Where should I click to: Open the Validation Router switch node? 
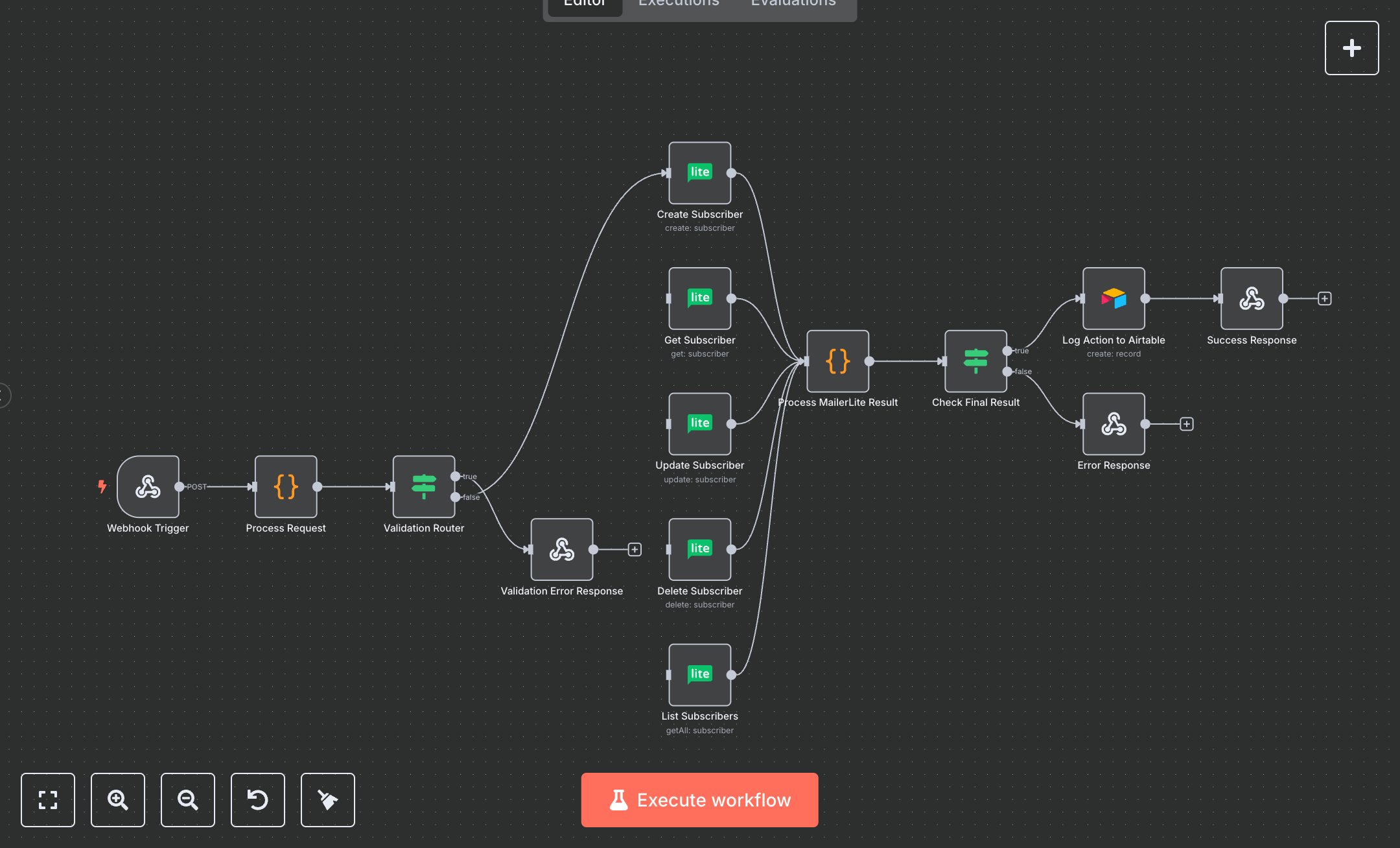click(423, 488)
